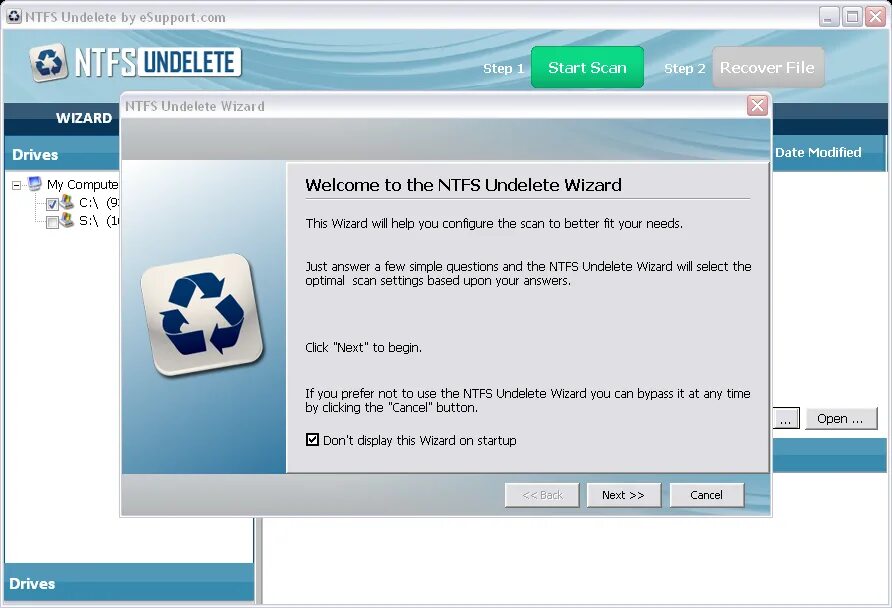Click the Open ... button
The height and width of the screenshot is (608, 892).
pos(840,419)
